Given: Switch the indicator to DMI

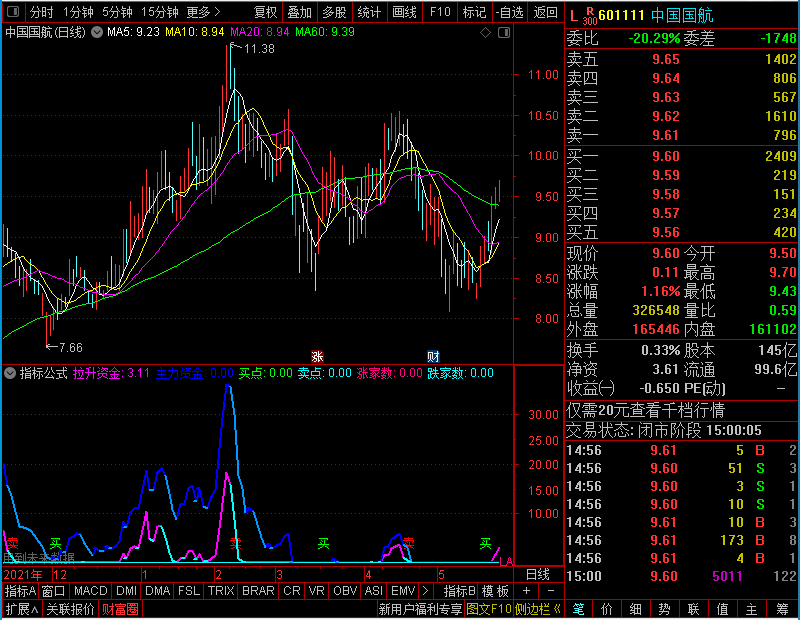Looking at the screenshot, I should [126, 591].
